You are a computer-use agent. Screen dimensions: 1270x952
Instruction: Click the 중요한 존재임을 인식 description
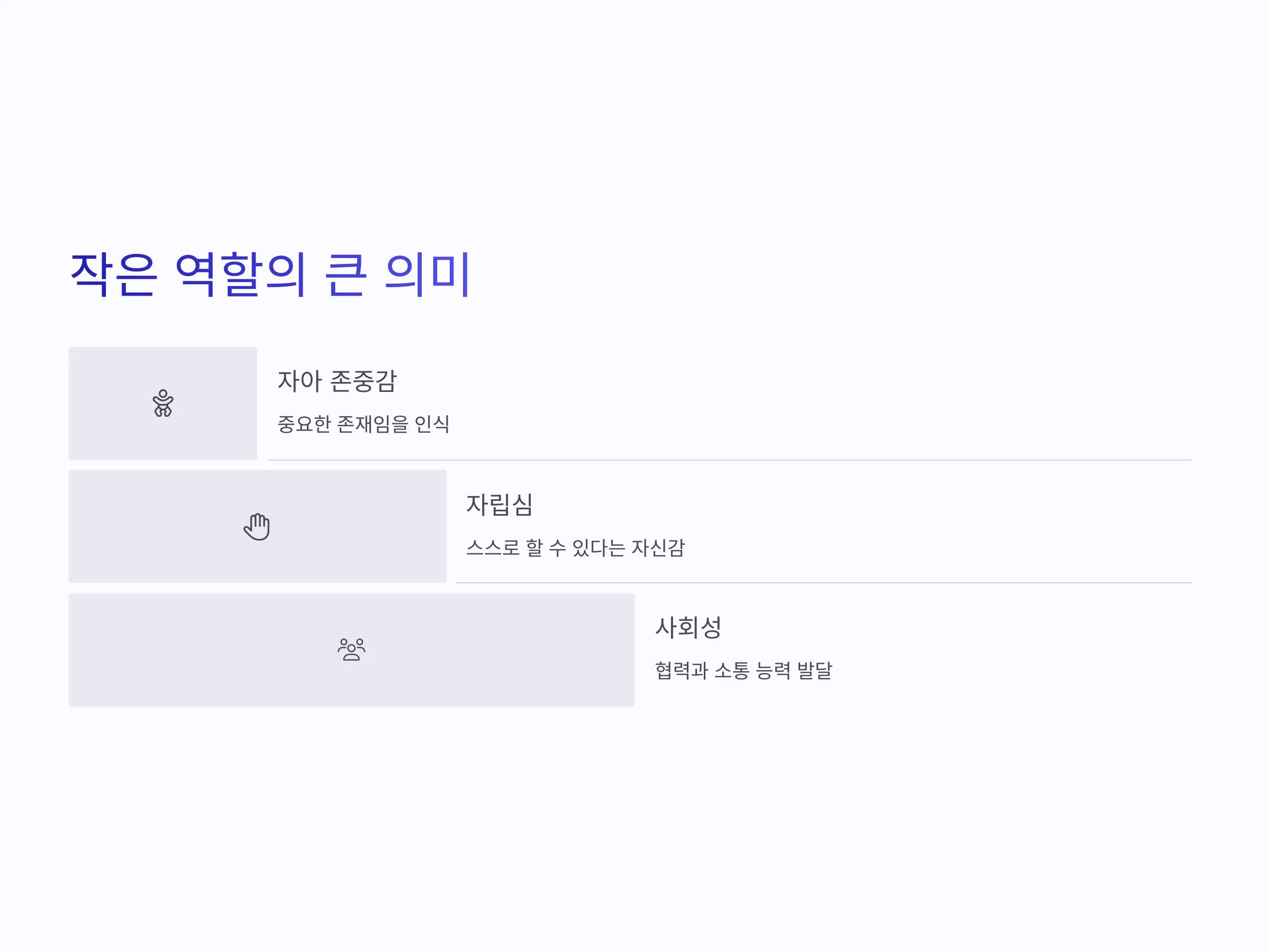pyautogui.click(x=364, y=424)
